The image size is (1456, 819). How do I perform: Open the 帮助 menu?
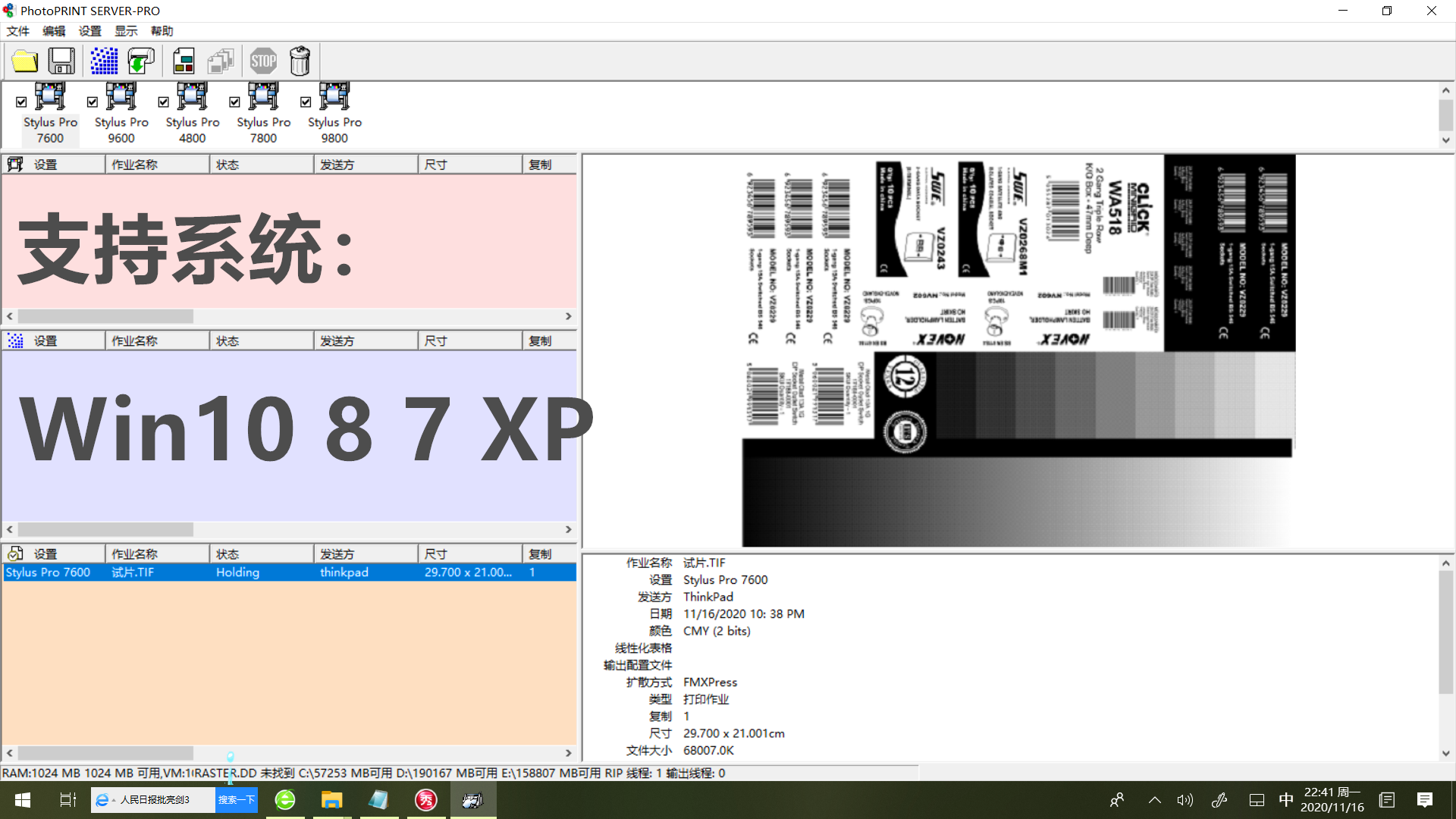(x=162, y=31)
